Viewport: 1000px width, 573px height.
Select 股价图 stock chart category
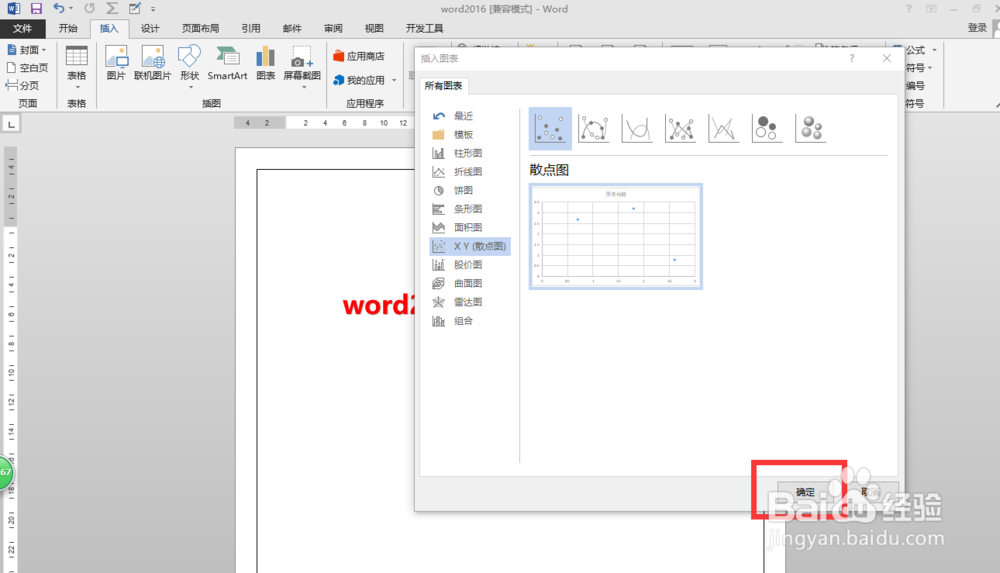coord(470,265)
